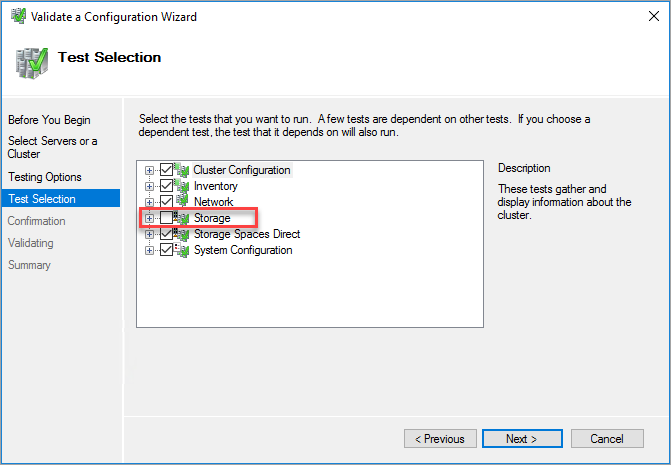Image resolution: width=671 pixels, height=465 pixels.
Task: Click the Next button
Action: click(x=522, y=439)
